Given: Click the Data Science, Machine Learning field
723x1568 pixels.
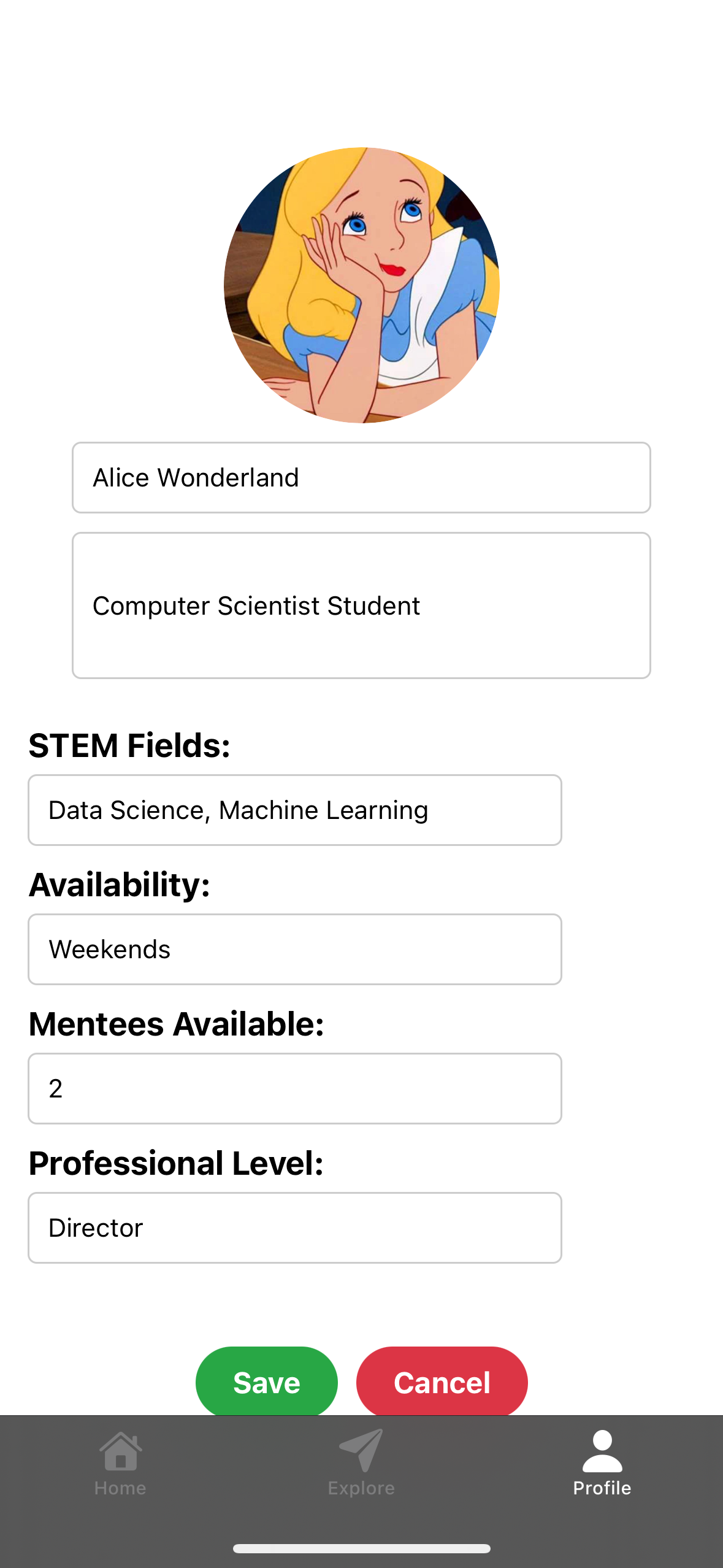Looking at the screenshot, I should point(295,810).
